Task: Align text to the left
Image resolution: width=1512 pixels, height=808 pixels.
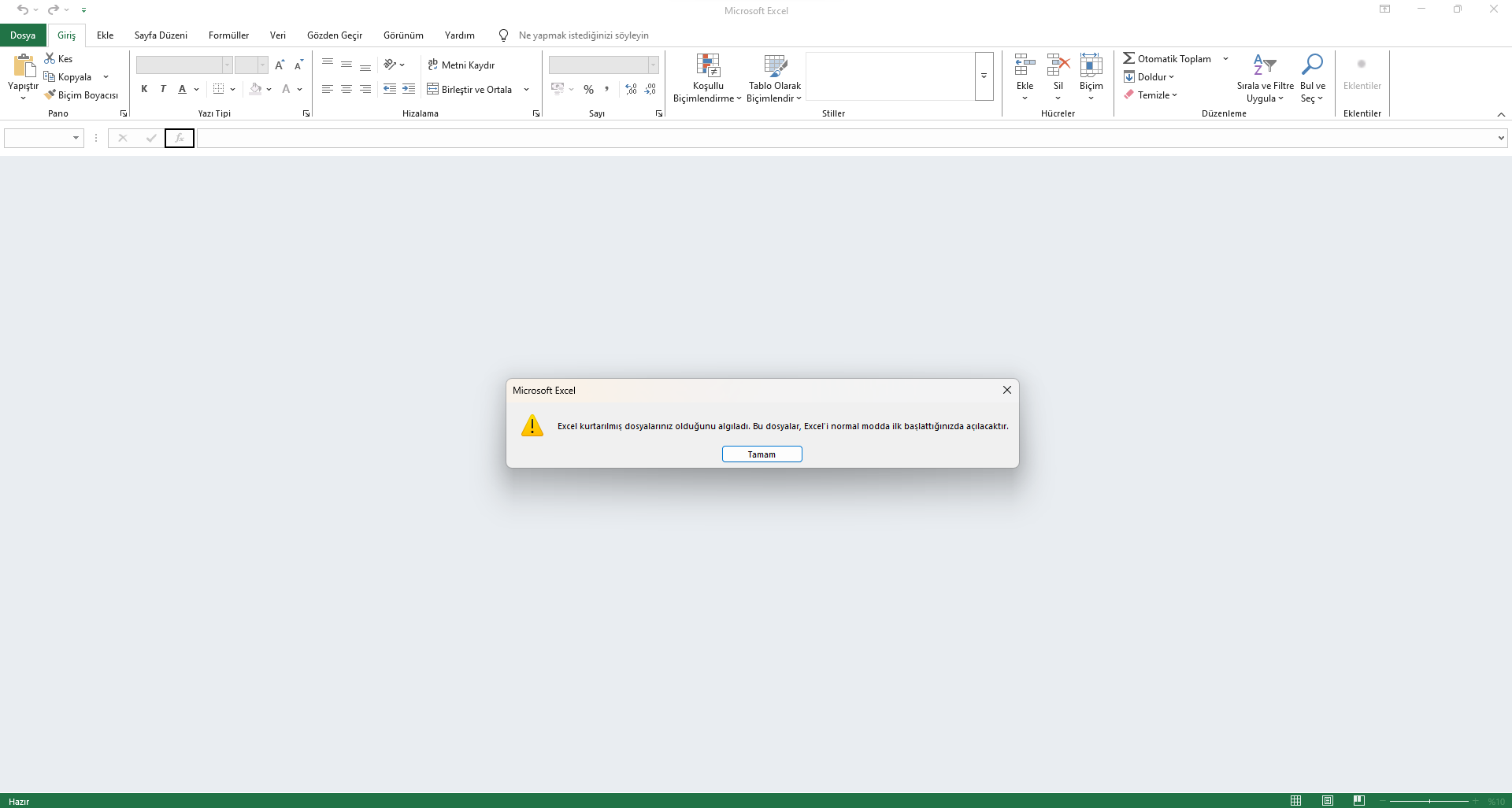Action: tap(328, 89)
